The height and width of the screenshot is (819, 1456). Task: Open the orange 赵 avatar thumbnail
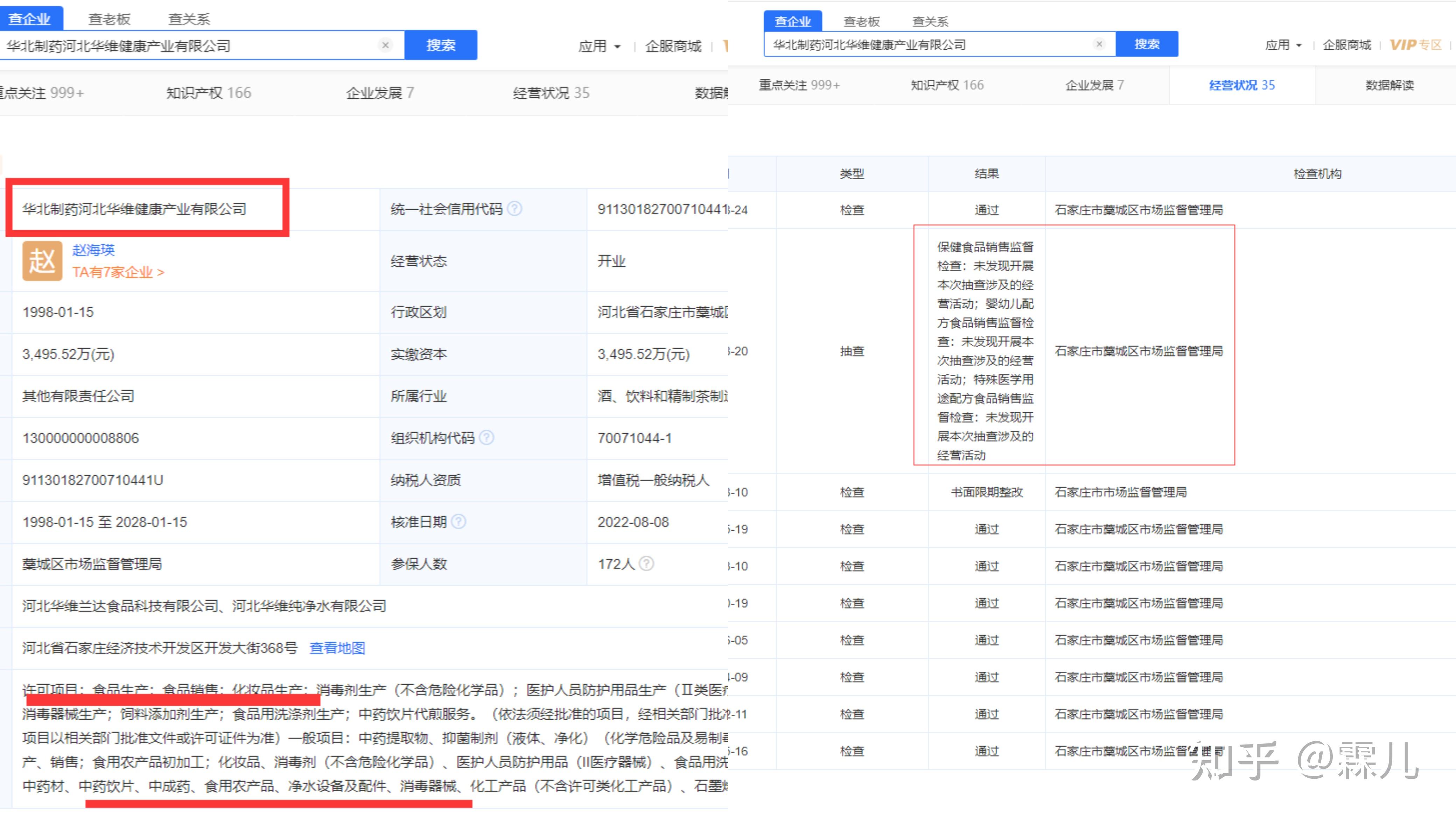click(42, 260)
